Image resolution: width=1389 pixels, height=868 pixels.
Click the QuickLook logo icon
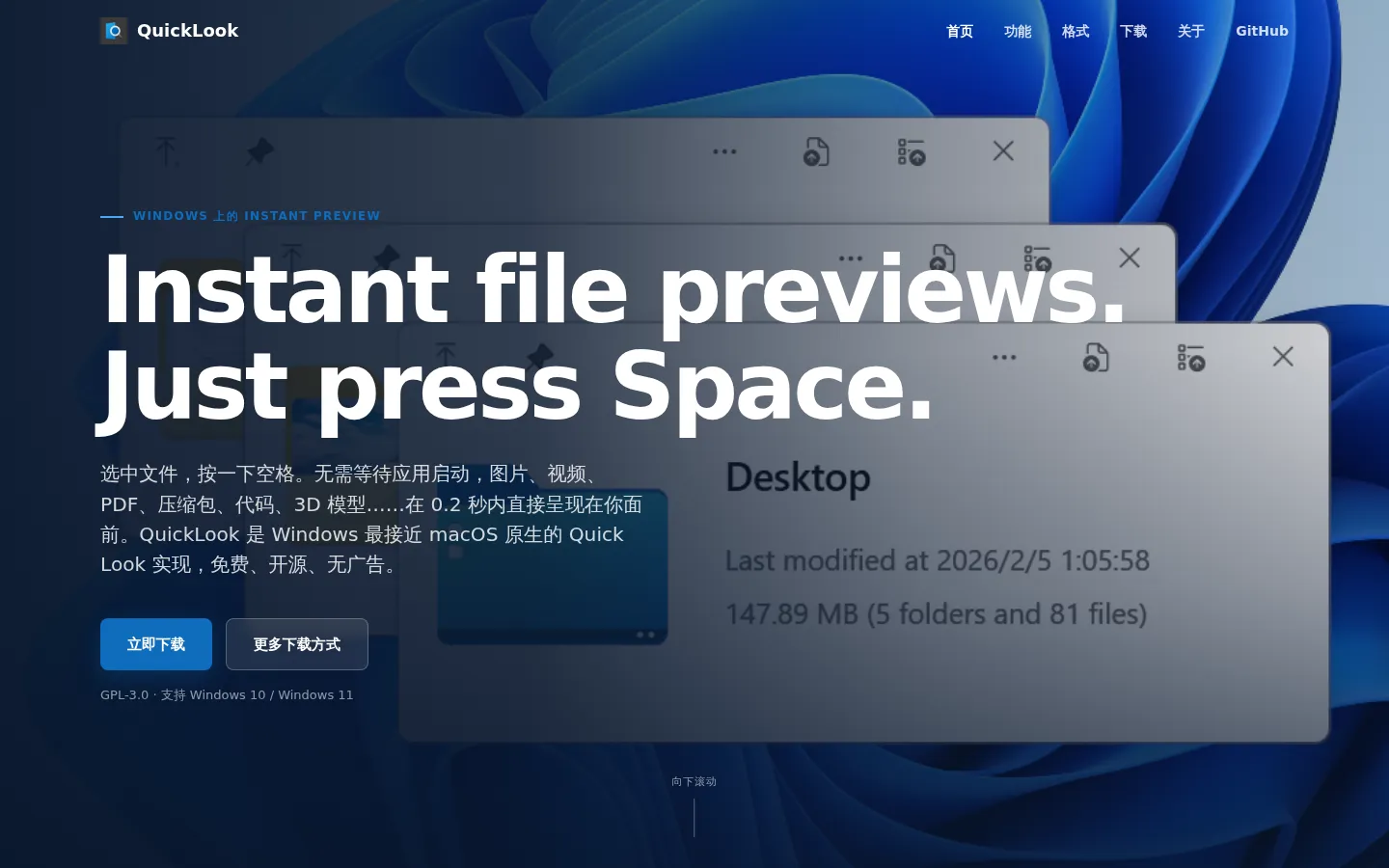pyautogui.click(x=114, y=31)
